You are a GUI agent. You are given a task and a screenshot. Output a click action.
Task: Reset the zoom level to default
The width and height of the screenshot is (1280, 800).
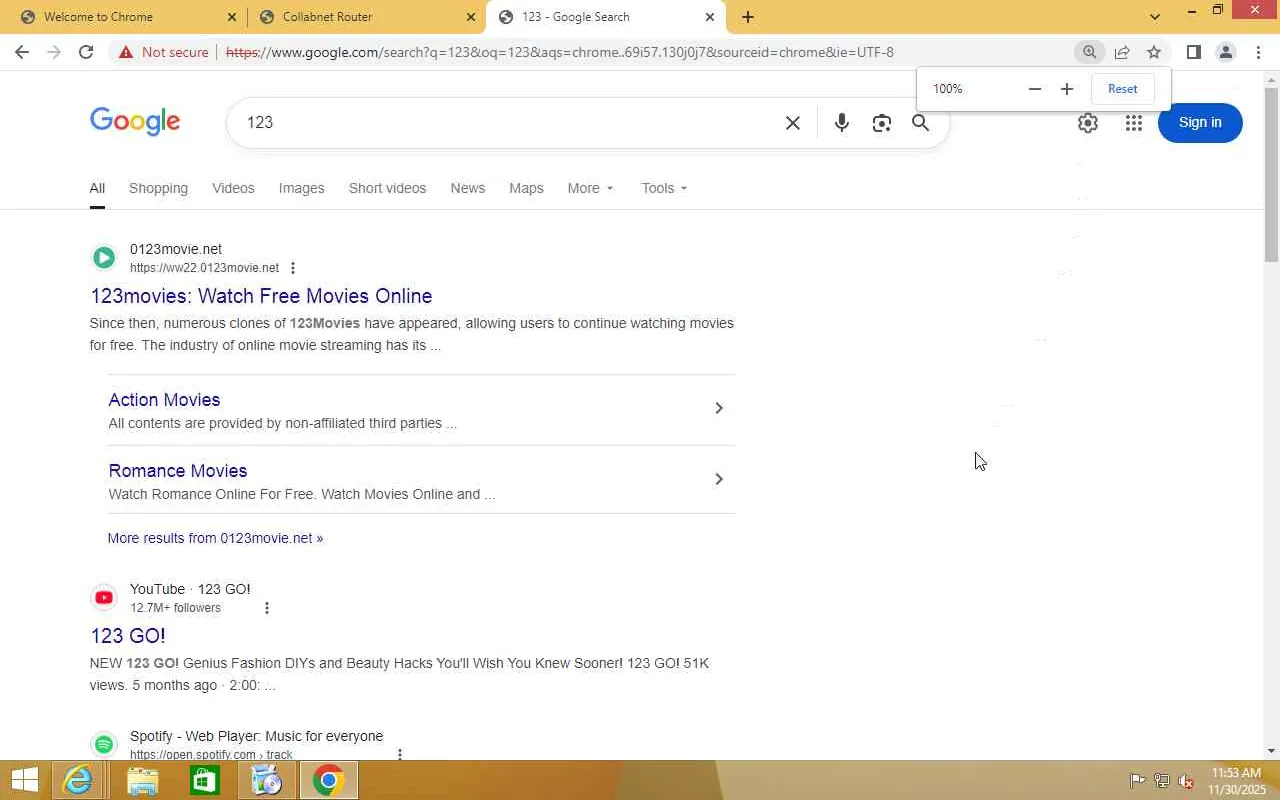(x=1122, y=89)
